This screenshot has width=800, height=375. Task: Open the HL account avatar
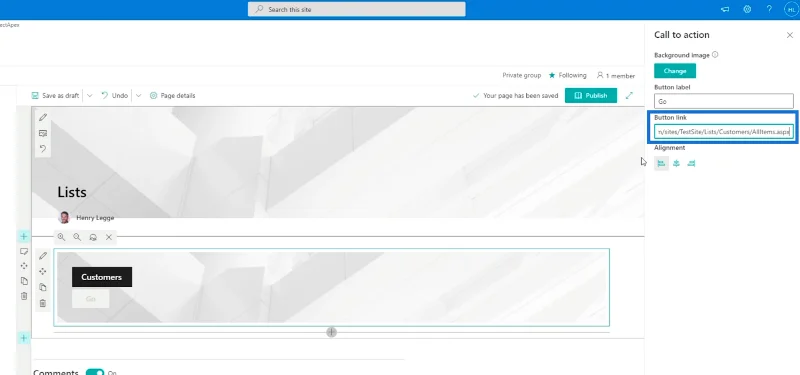click(x=791, y=9)
